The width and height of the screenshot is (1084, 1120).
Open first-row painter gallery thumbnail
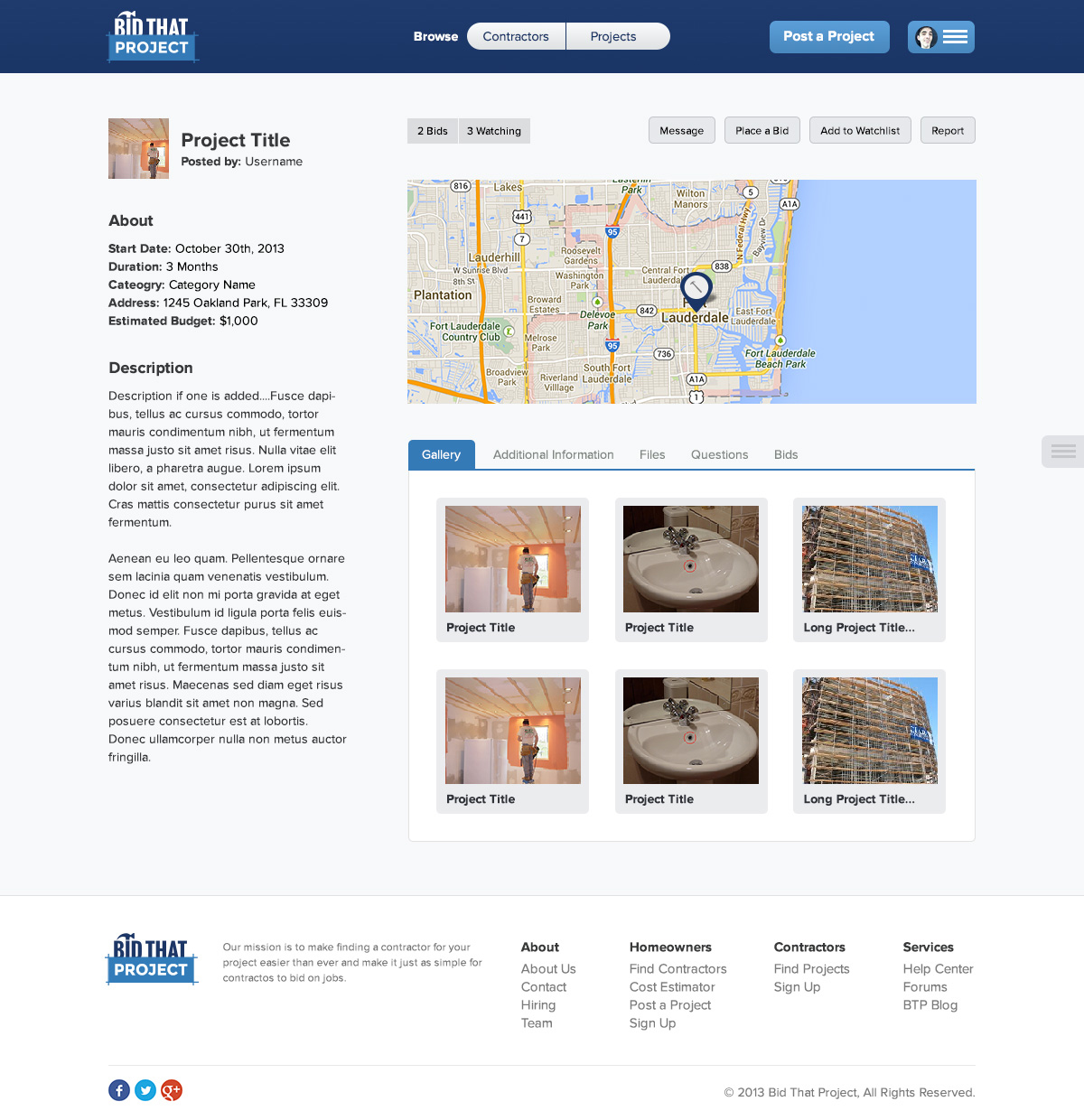(x=513, y=559)
